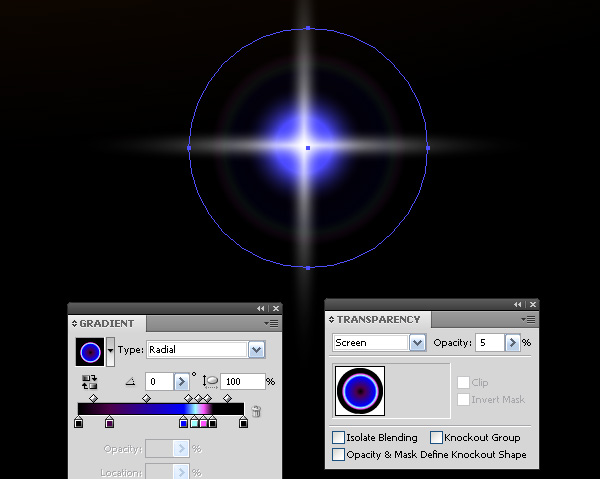600x479 pixels.
Task: Click the object thumbnail in Transparency panel
Action: pyautogui.click(x=360, y=391)
